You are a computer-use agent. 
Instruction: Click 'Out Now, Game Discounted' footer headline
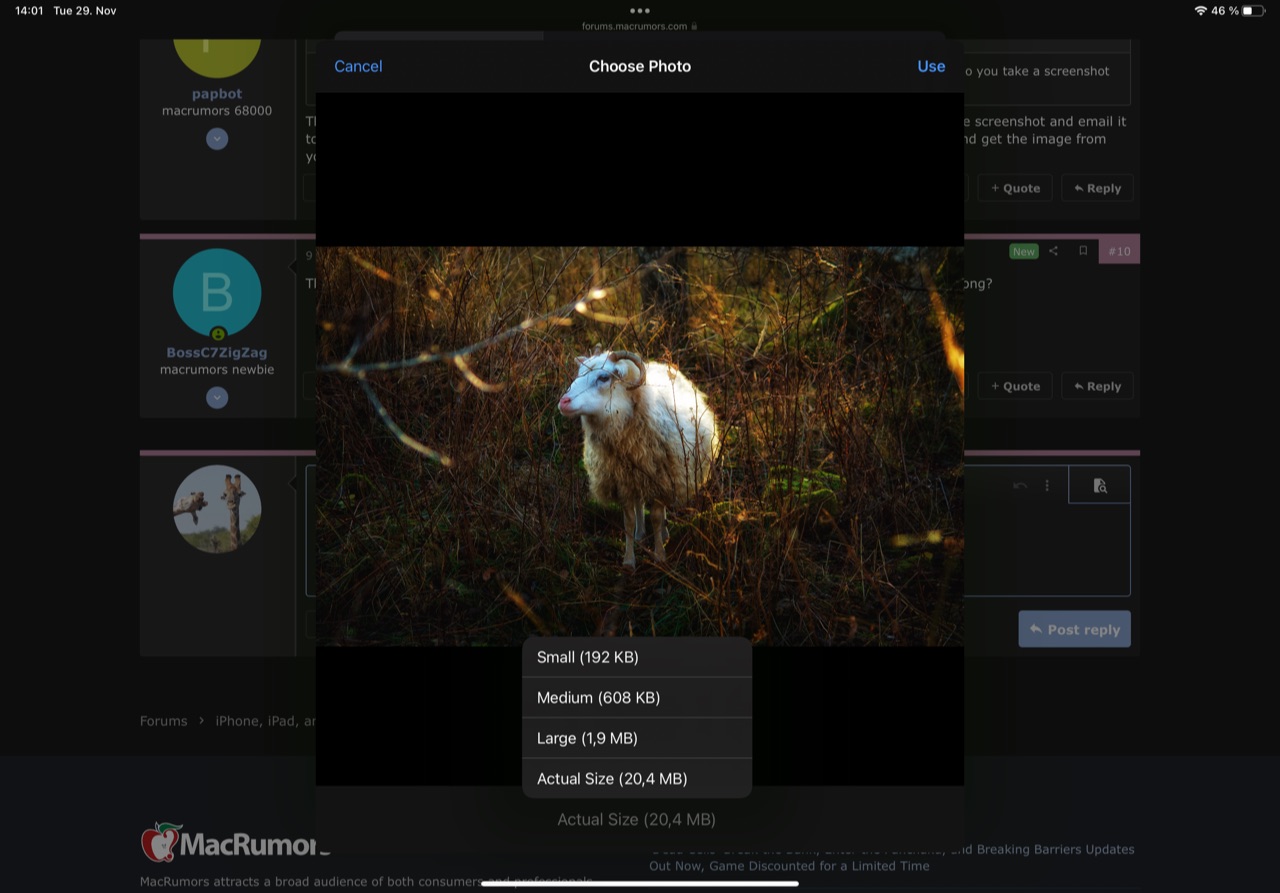tap(789, 866)
